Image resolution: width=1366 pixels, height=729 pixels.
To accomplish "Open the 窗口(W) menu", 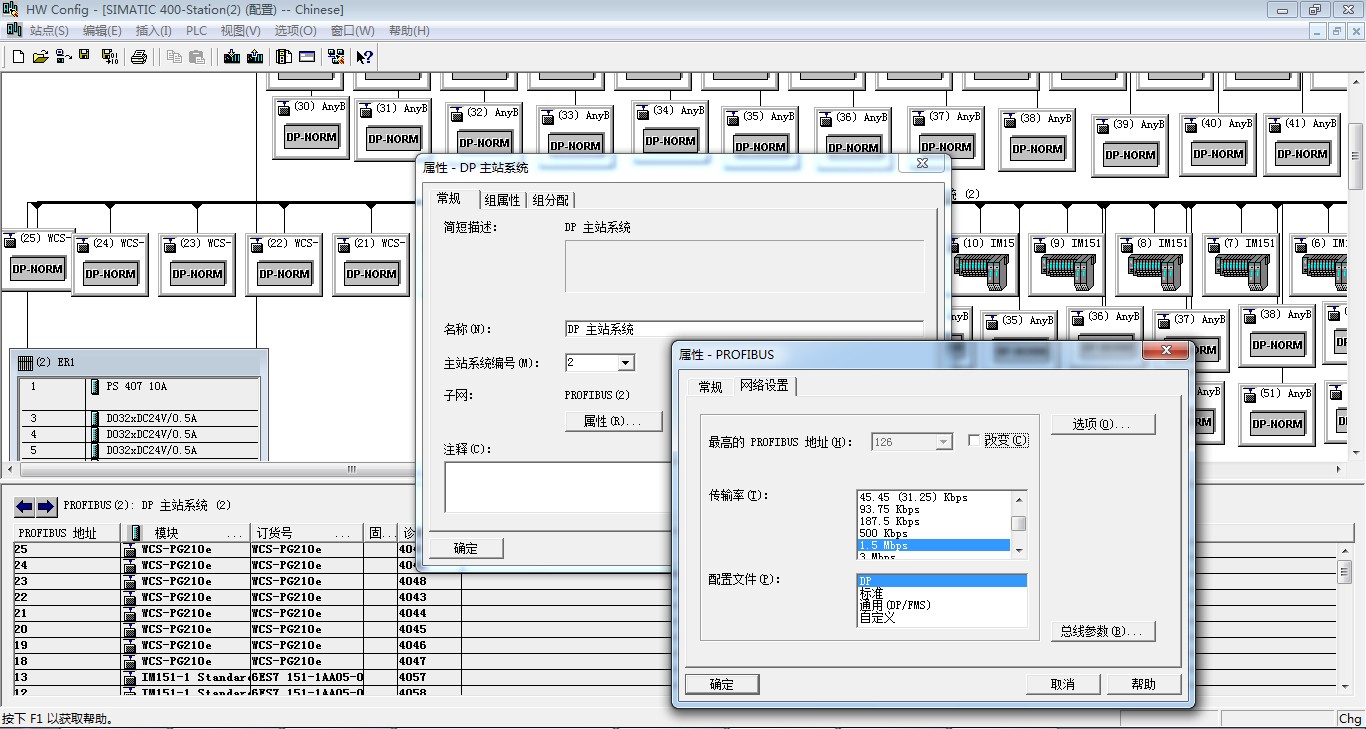I will coord(352,31).
